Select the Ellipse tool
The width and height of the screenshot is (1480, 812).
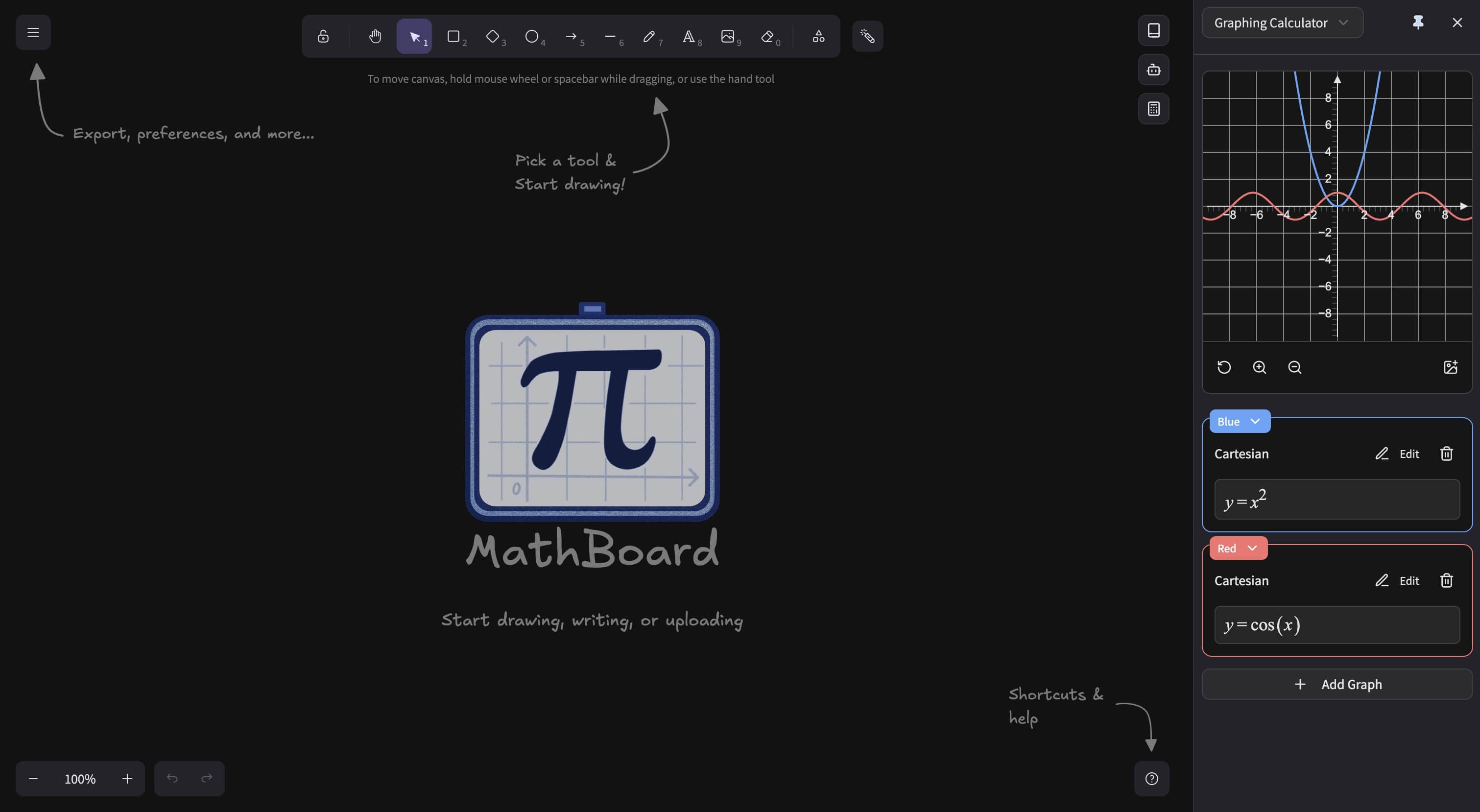point(532,37)
